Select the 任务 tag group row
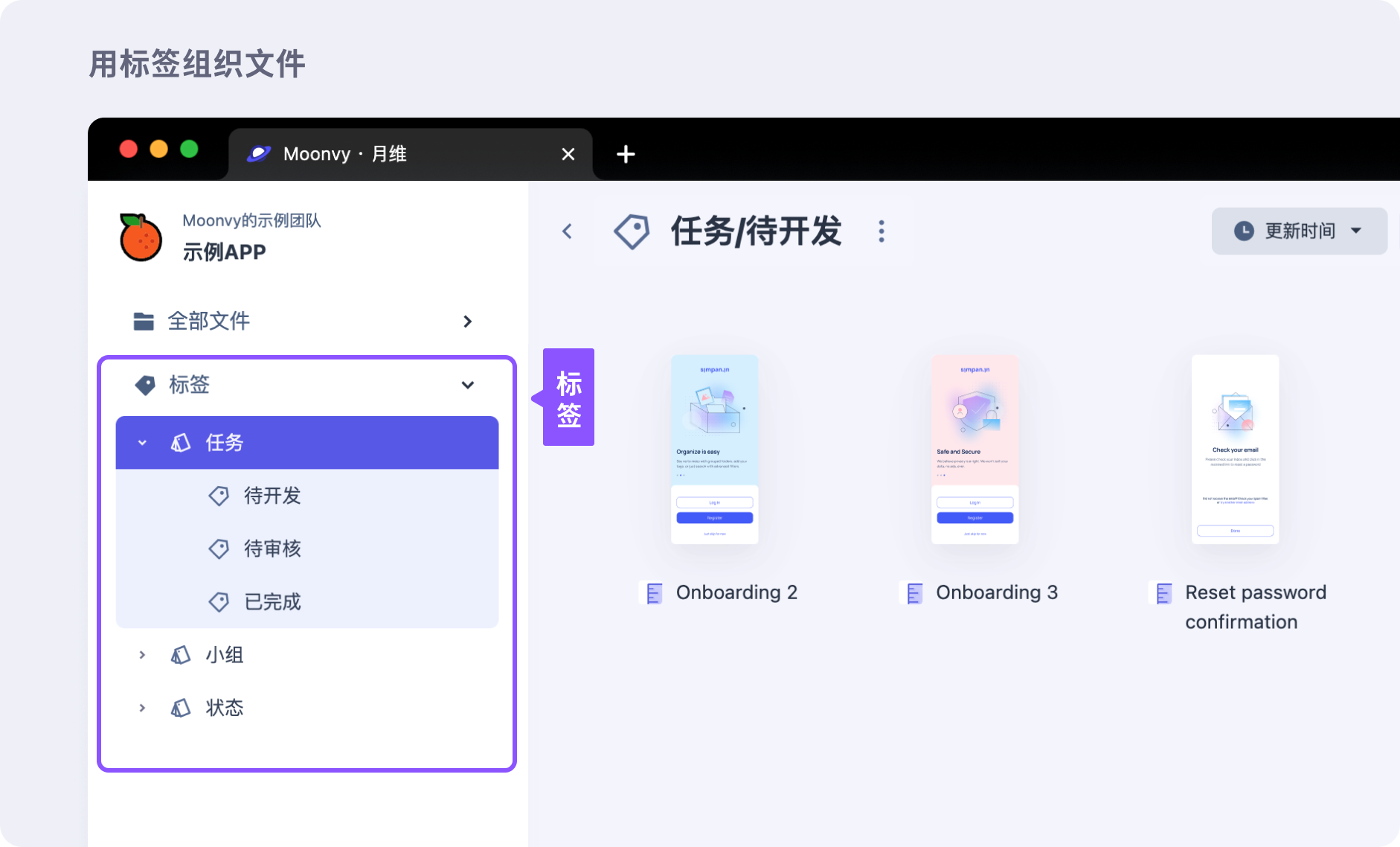The height and width of the screenshot is (847, 1400). 306,443
